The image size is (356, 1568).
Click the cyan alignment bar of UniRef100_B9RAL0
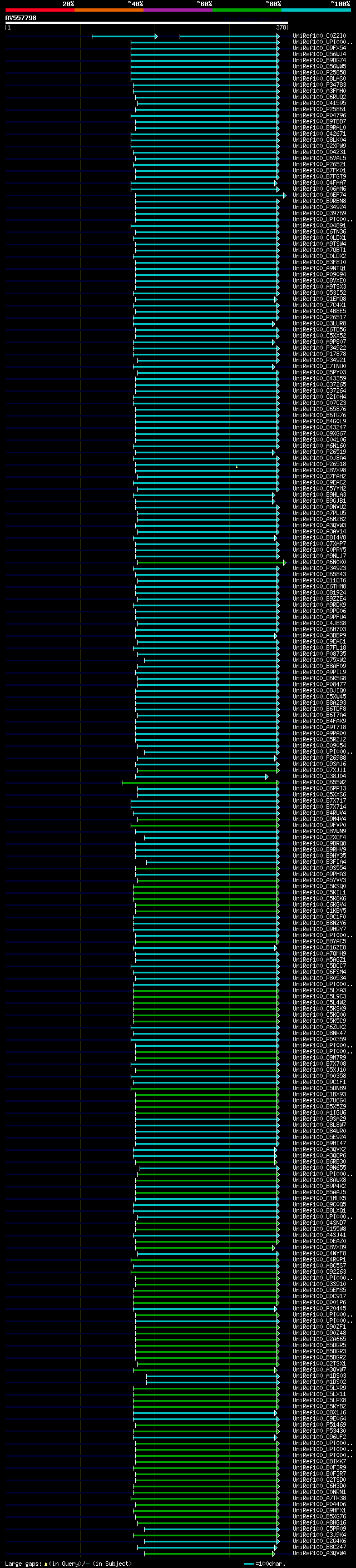pos(207,127)
